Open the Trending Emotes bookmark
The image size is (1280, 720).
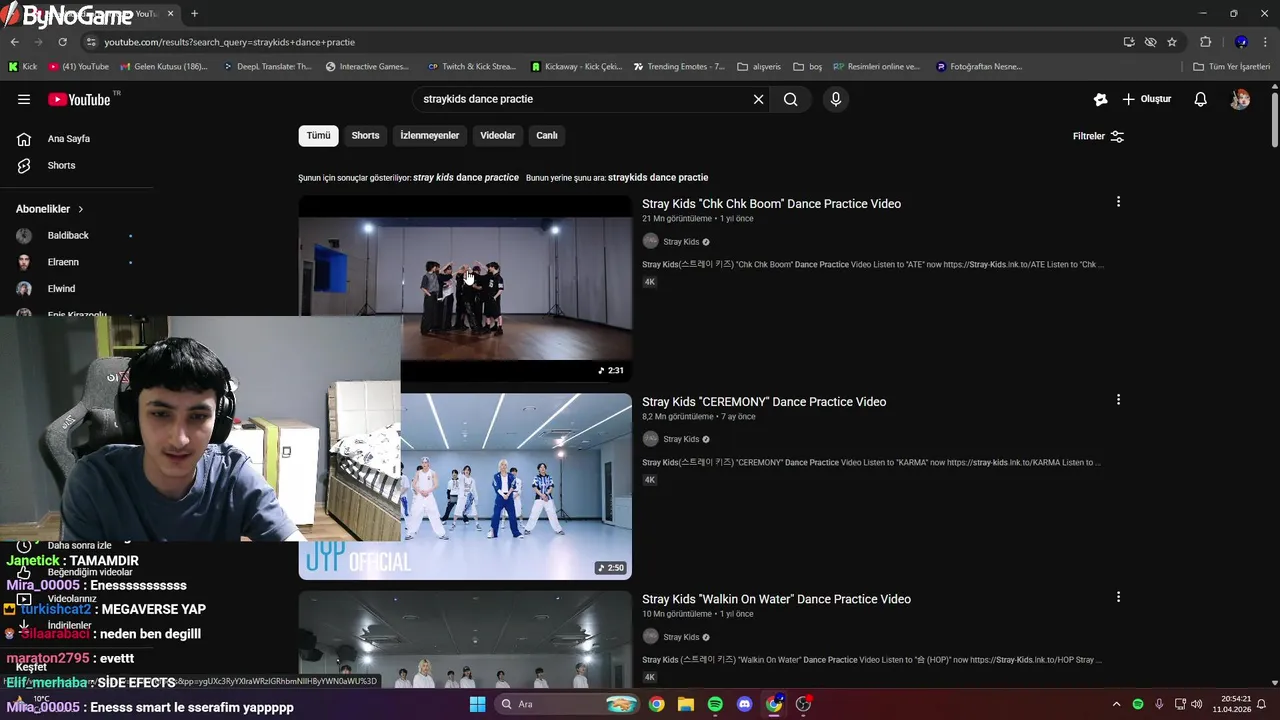coord(679,67)
